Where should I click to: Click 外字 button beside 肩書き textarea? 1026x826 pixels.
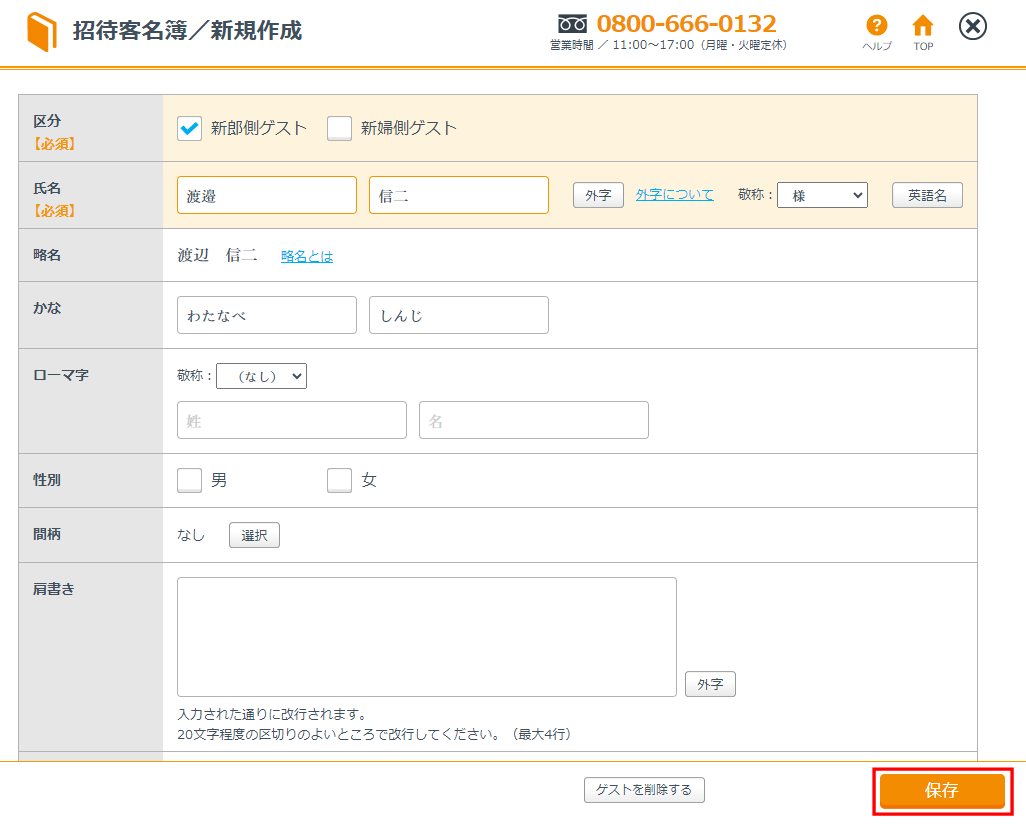(710, 684)
